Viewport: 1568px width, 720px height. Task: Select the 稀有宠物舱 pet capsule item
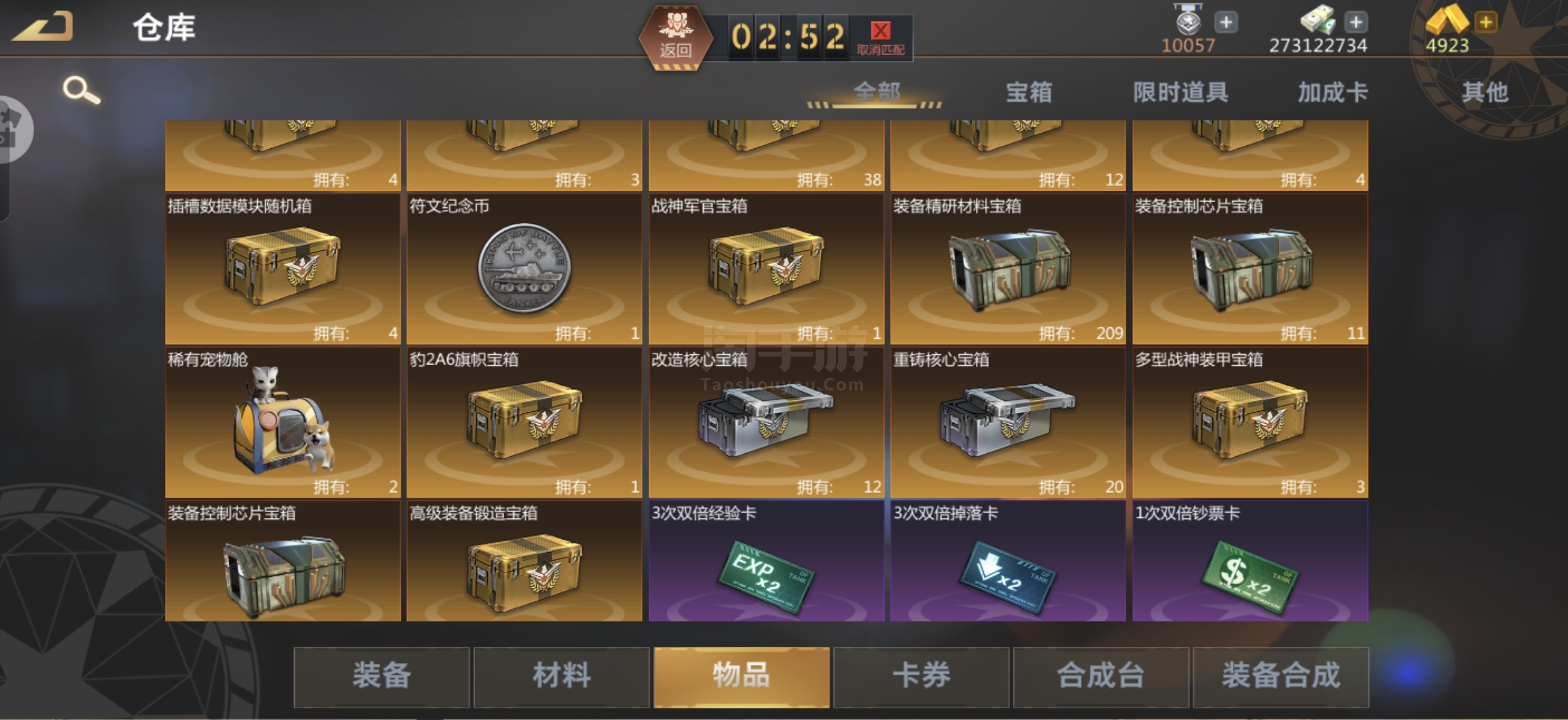pos(283,422)
